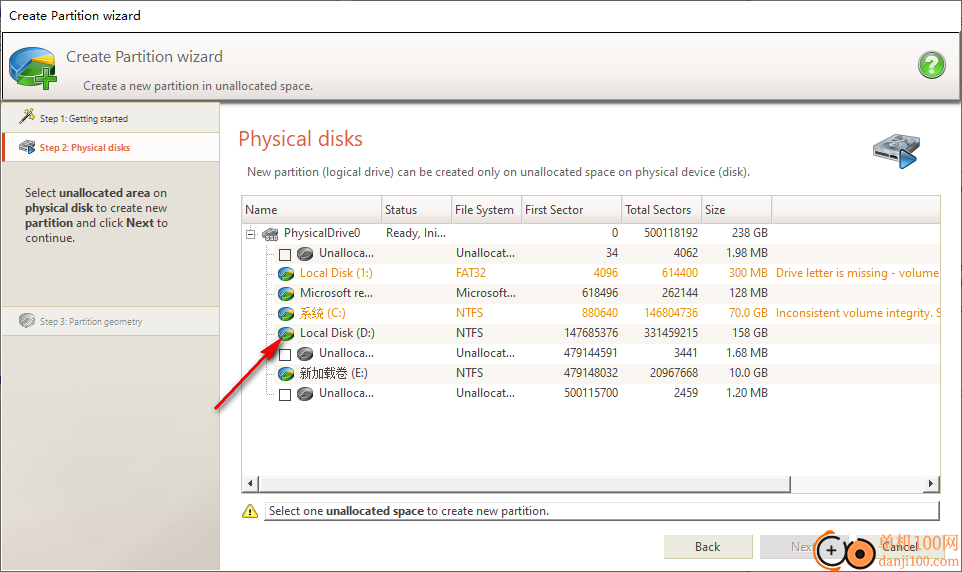Click the Cancel button

coord(900,547)
